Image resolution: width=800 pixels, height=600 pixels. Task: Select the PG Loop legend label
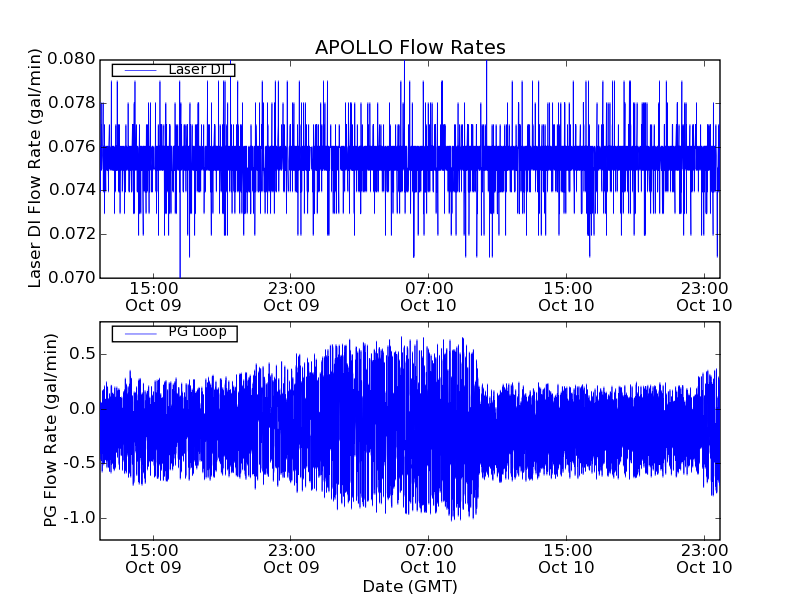coord(197,332)
